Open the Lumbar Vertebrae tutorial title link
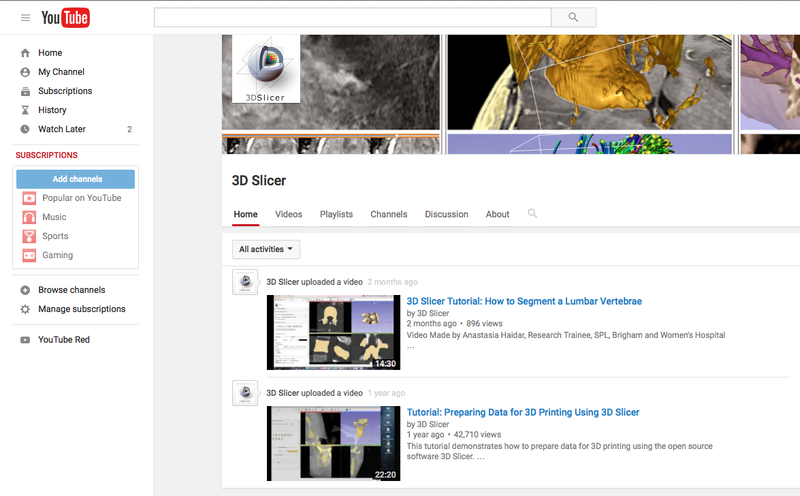800x496 pixels. tap(523, 301)
